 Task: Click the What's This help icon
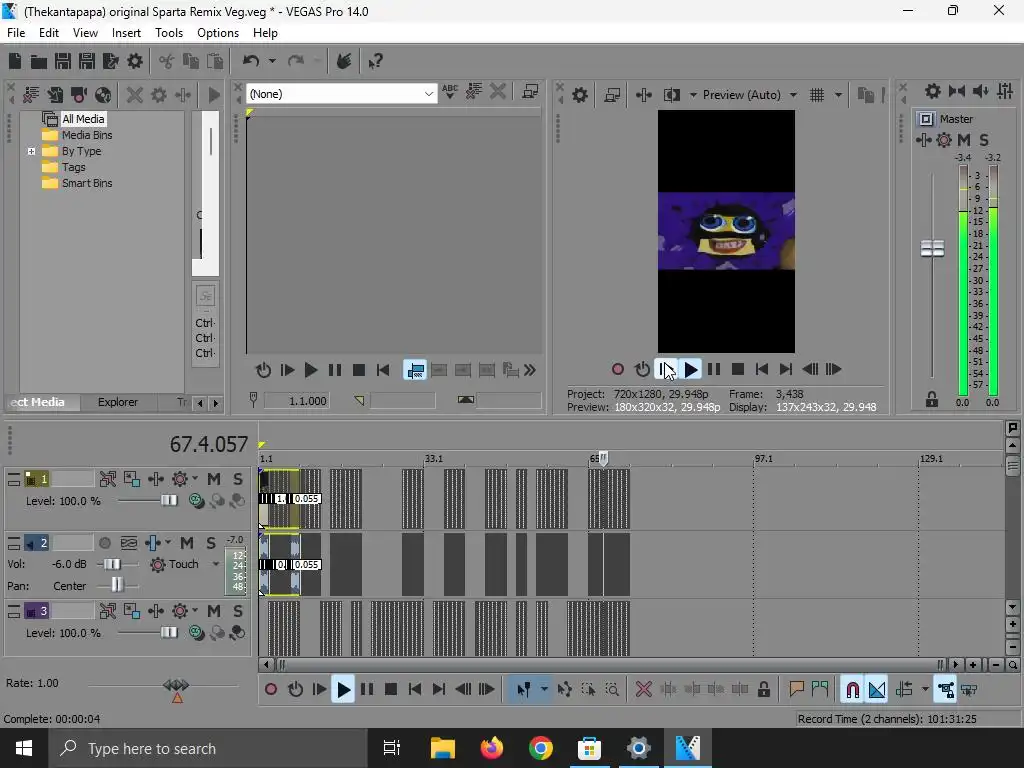point(375,61)
